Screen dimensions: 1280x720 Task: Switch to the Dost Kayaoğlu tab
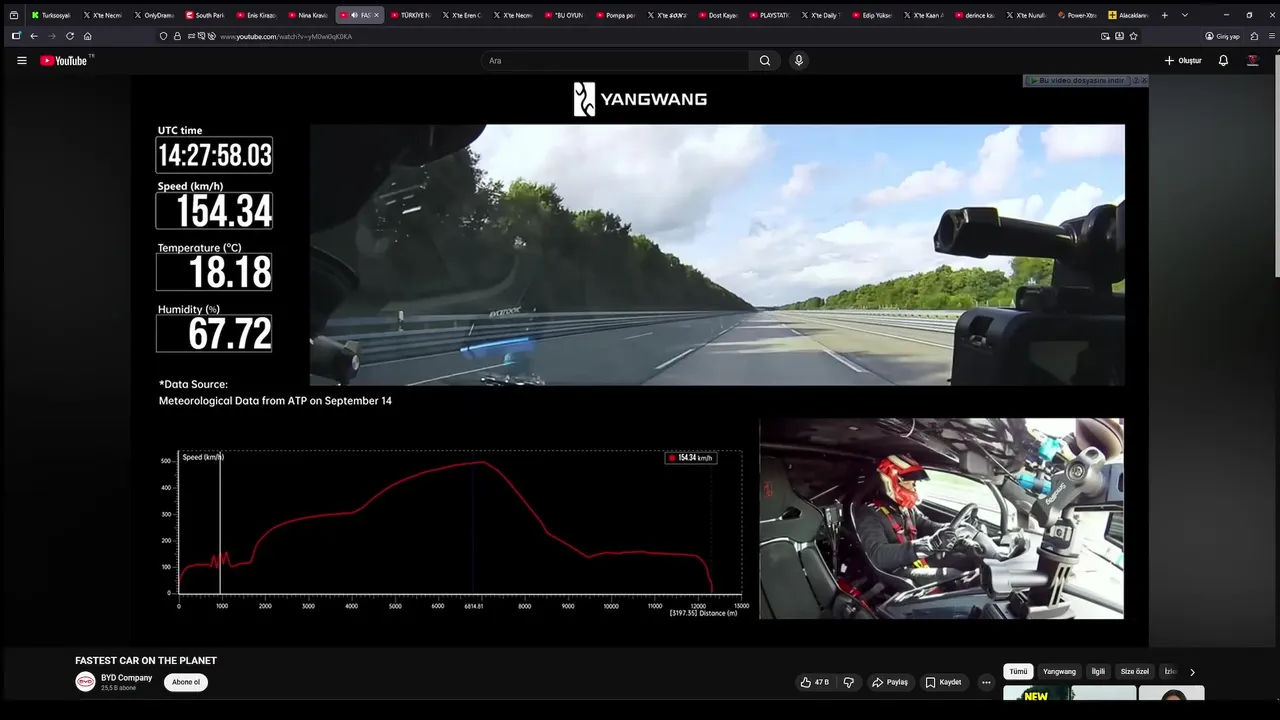pyautogui.click(x=718, y=15)
